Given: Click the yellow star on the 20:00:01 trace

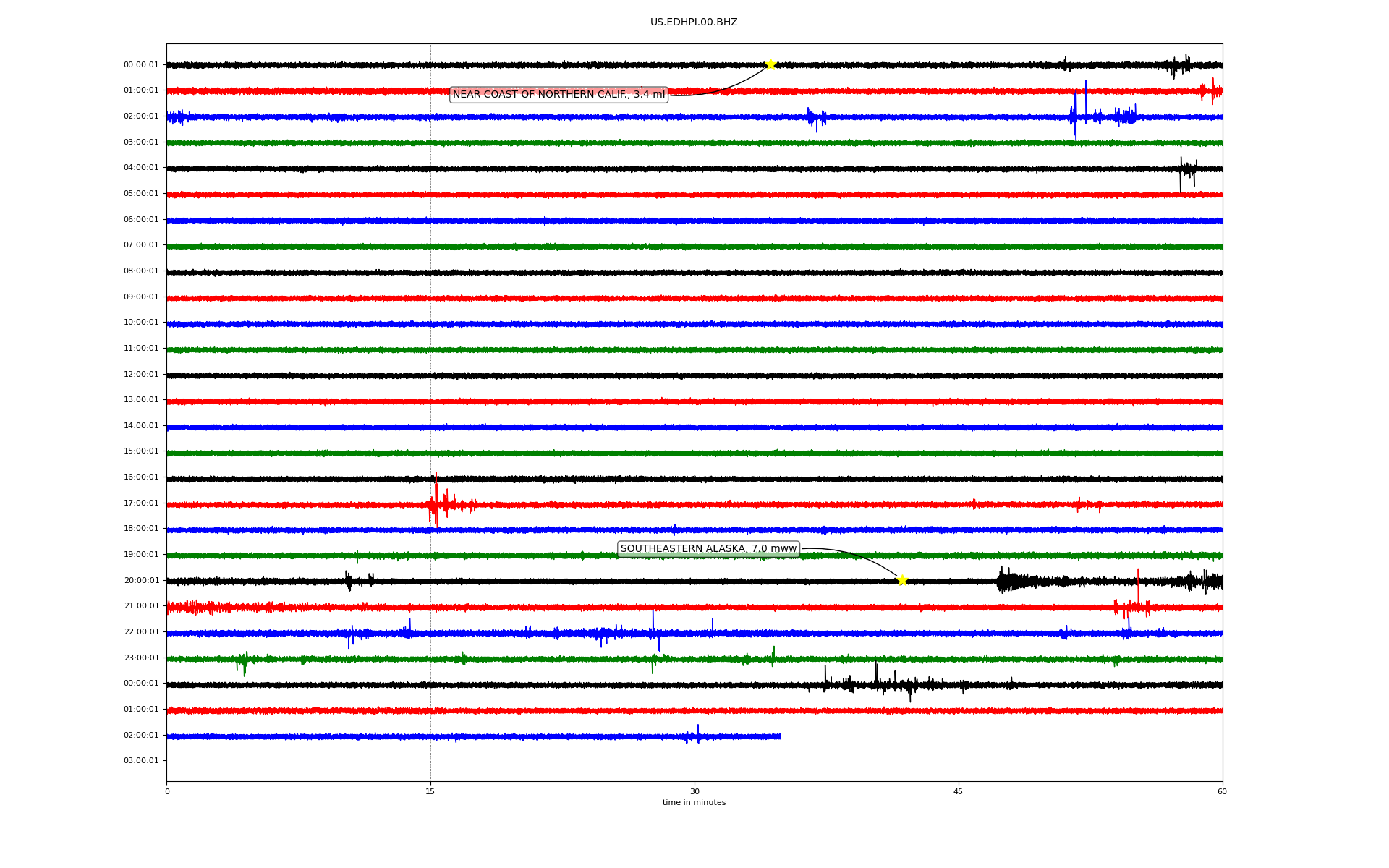Looking at the screenshot, I should pyautogui.click(x=902, y=580).
